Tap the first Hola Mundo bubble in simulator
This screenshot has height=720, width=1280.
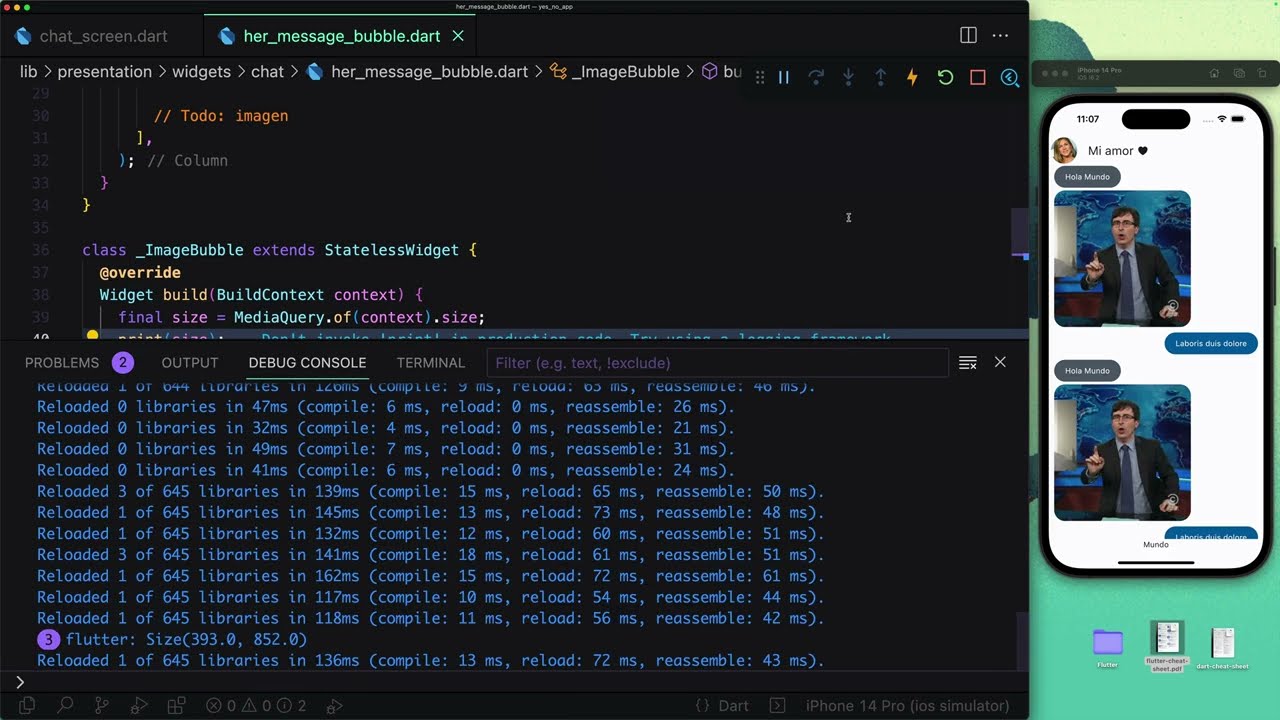(1087, 177)
